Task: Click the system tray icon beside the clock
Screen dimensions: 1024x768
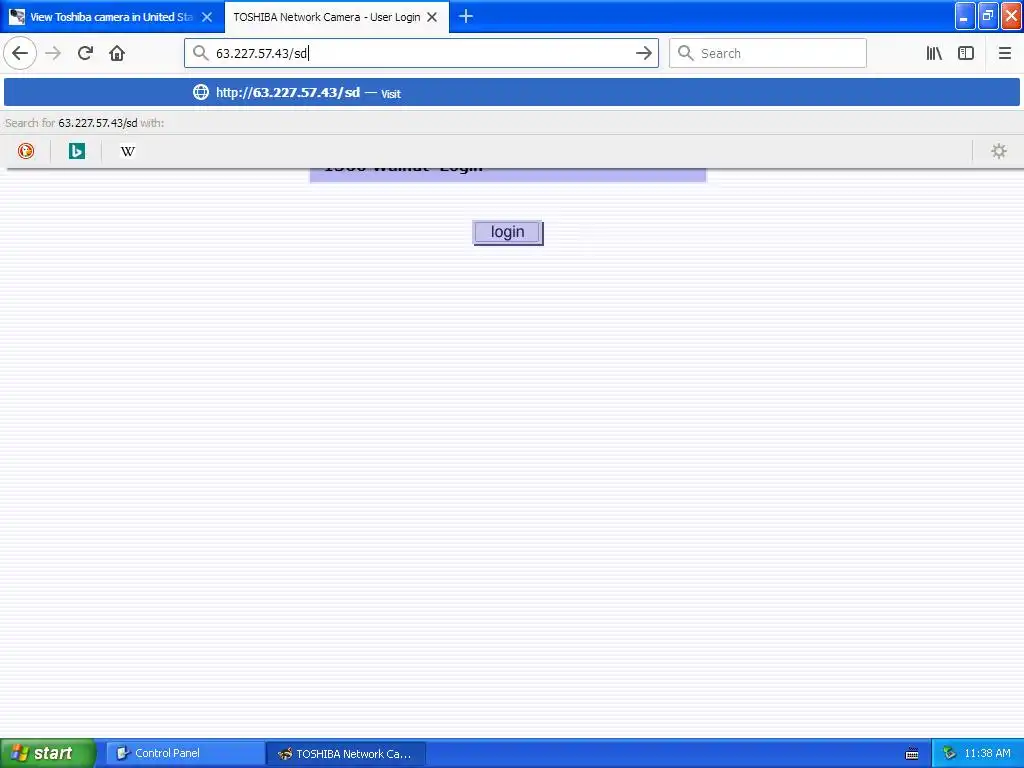Action: point(949,754)
